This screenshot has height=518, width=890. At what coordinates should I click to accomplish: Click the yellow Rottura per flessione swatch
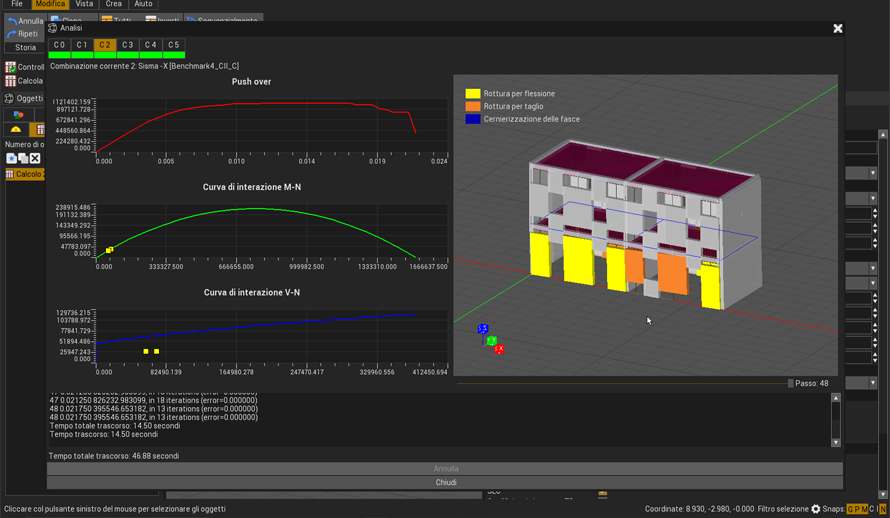point(473,94)
